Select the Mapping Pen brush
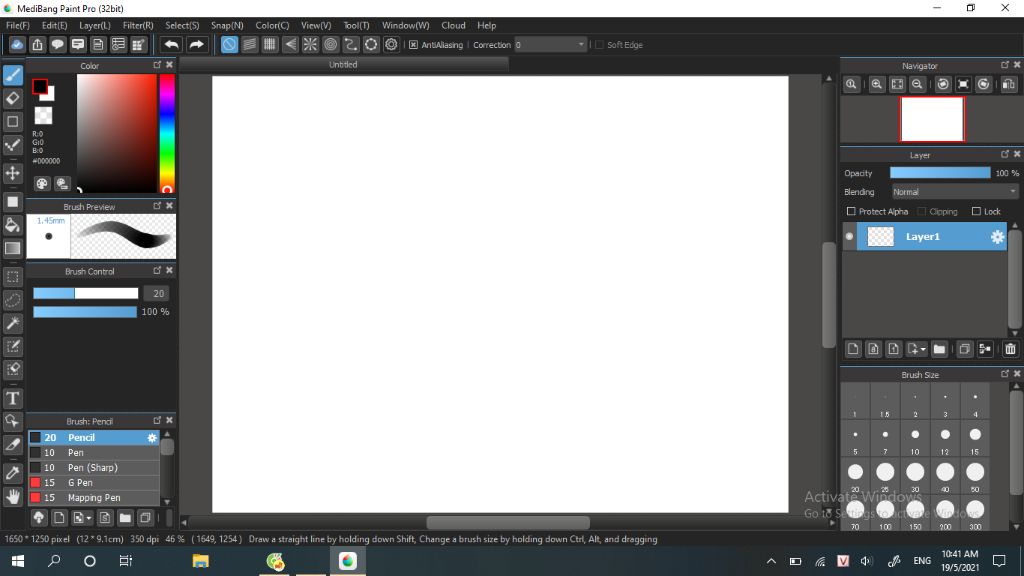The width and height of the screenshot is (1024, 576). point(94,498)
